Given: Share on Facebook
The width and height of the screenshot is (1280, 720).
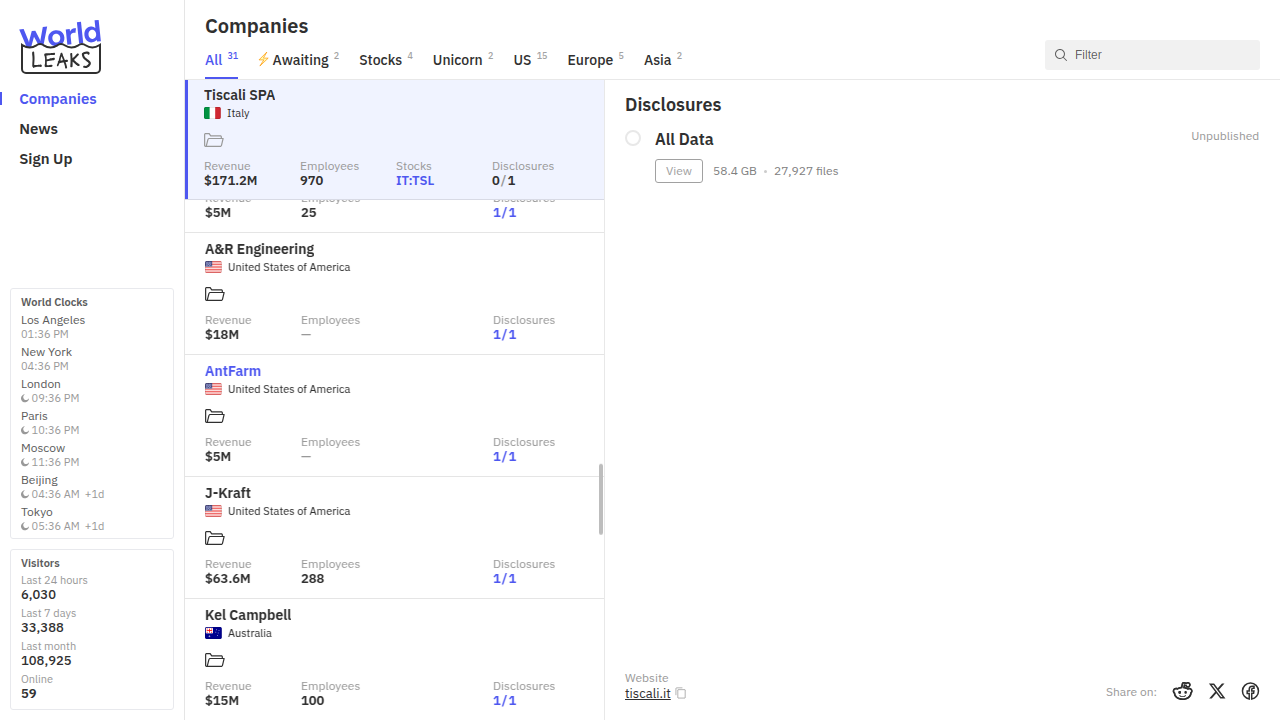Looking at the screenshot, I should pos(1250,691).
